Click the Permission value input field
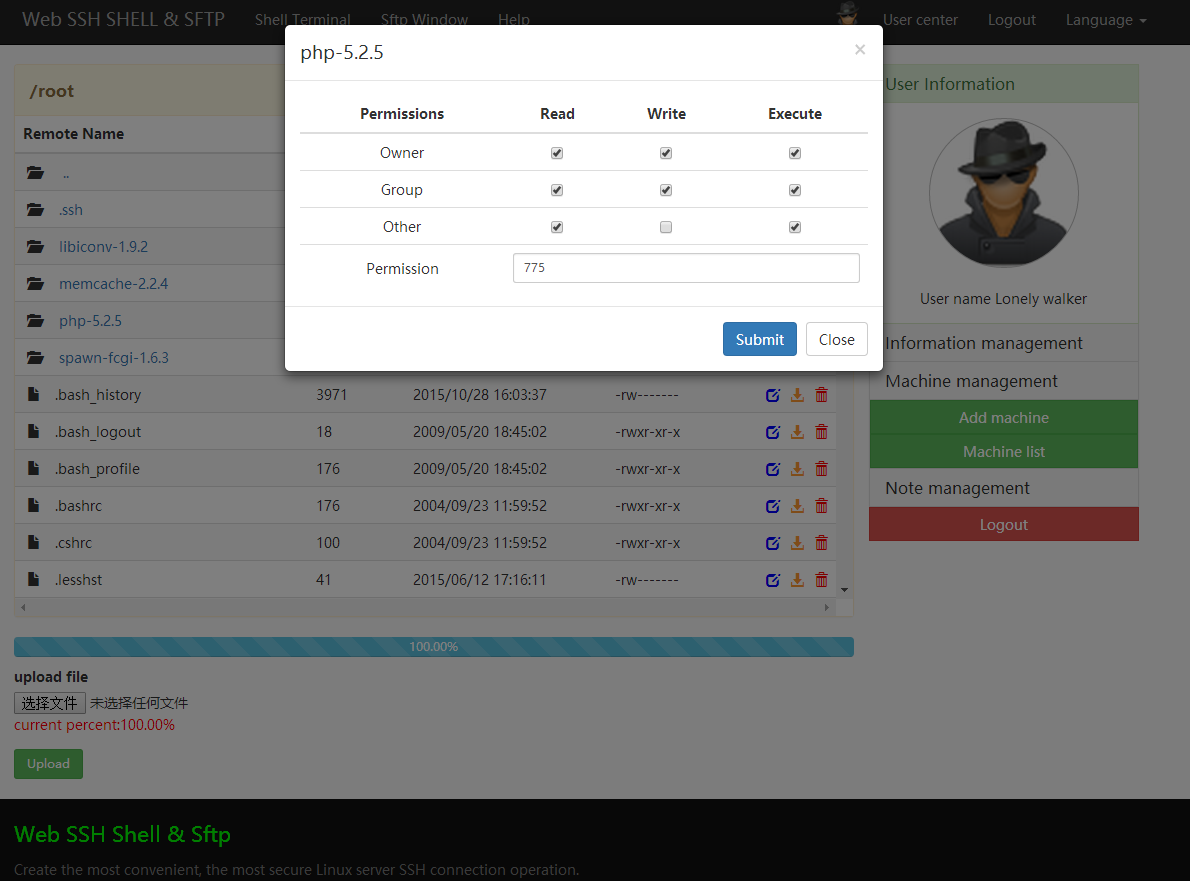This screenshot has width=1190, height=881. click(685, 268)
